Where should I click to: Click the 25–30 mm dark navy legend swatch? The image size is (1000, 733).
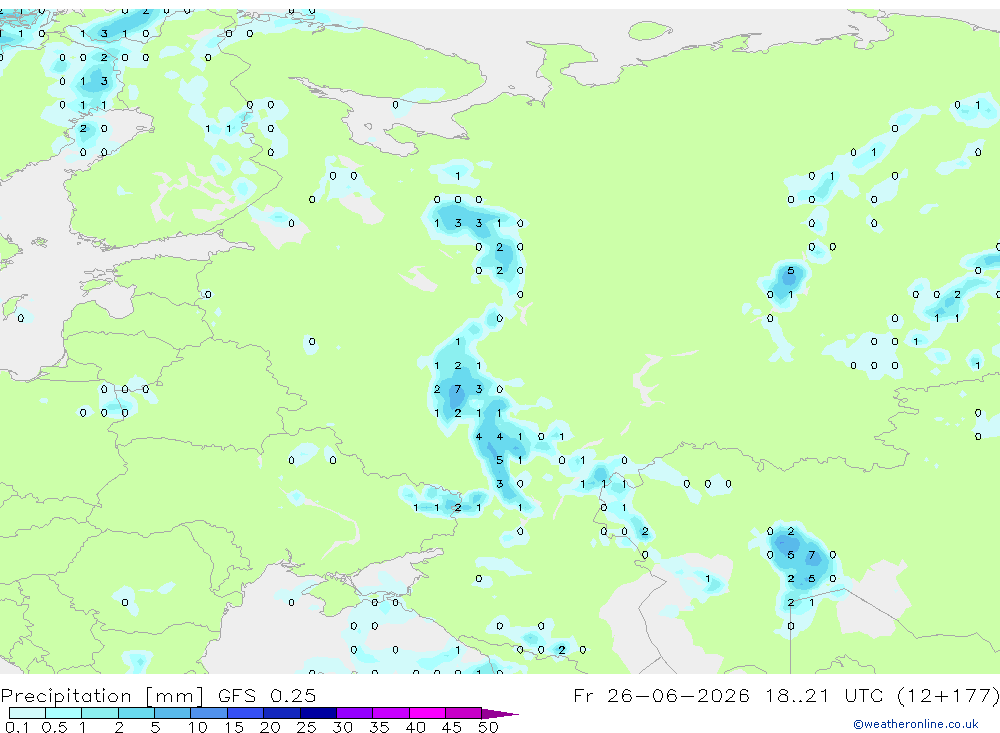coord(318,713)
